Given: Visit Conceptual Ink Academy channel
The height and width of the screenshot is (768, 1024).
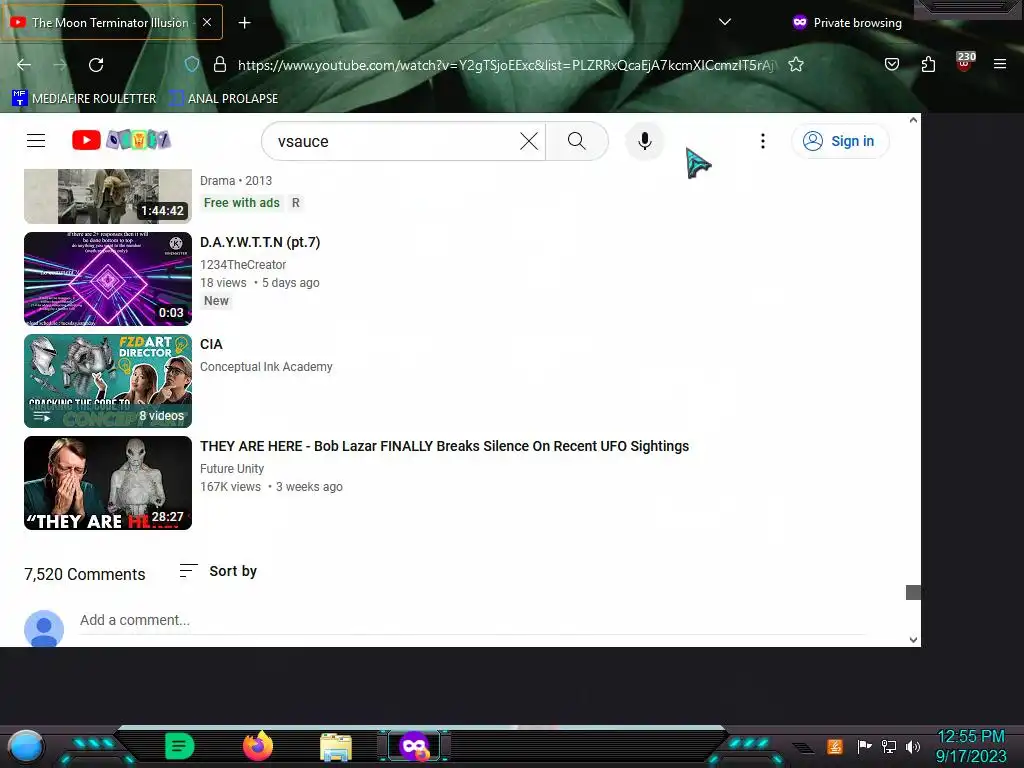Looking at the screenshot, I should coord(266,366).
